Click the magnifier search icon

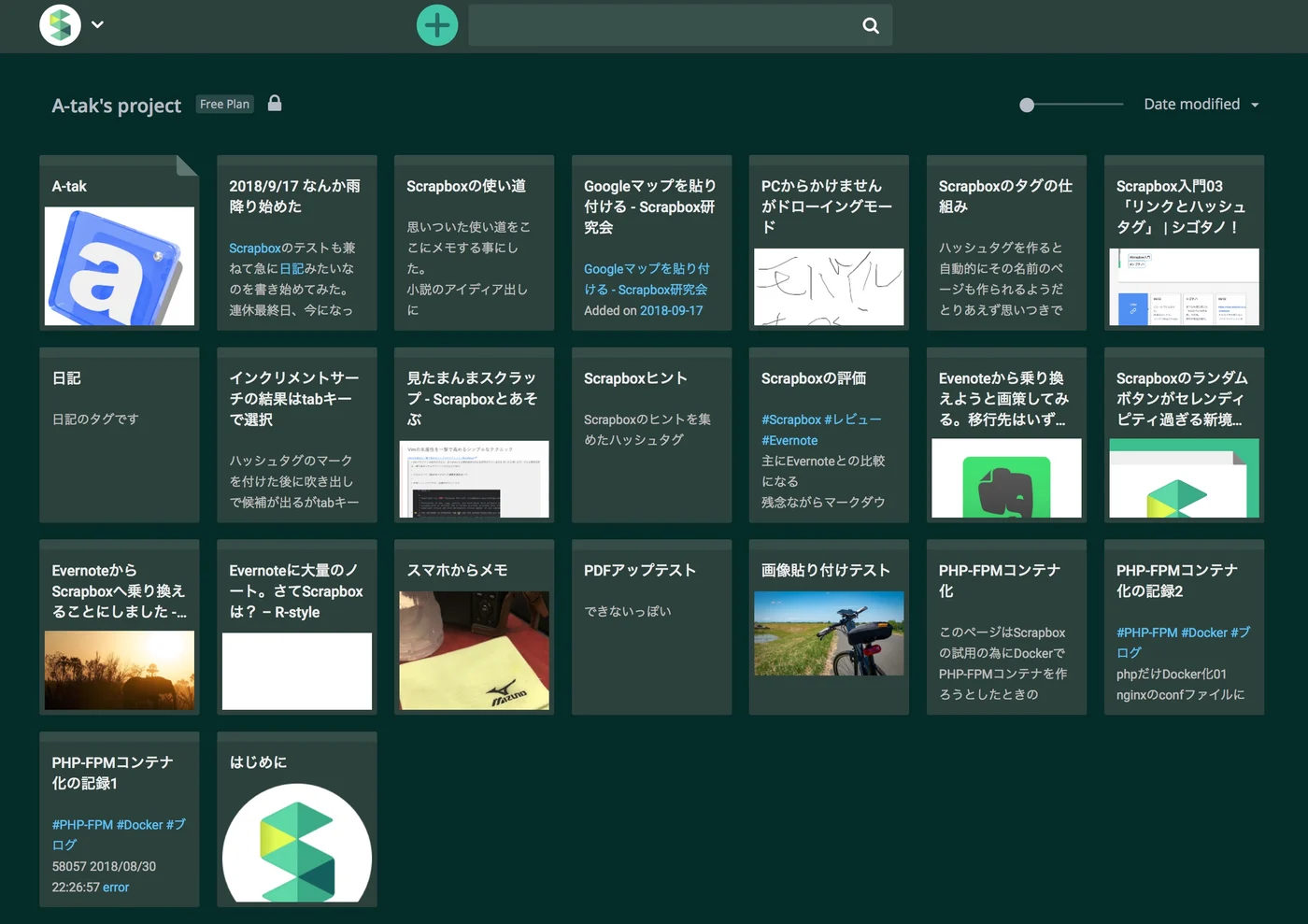tap(871, 25)
